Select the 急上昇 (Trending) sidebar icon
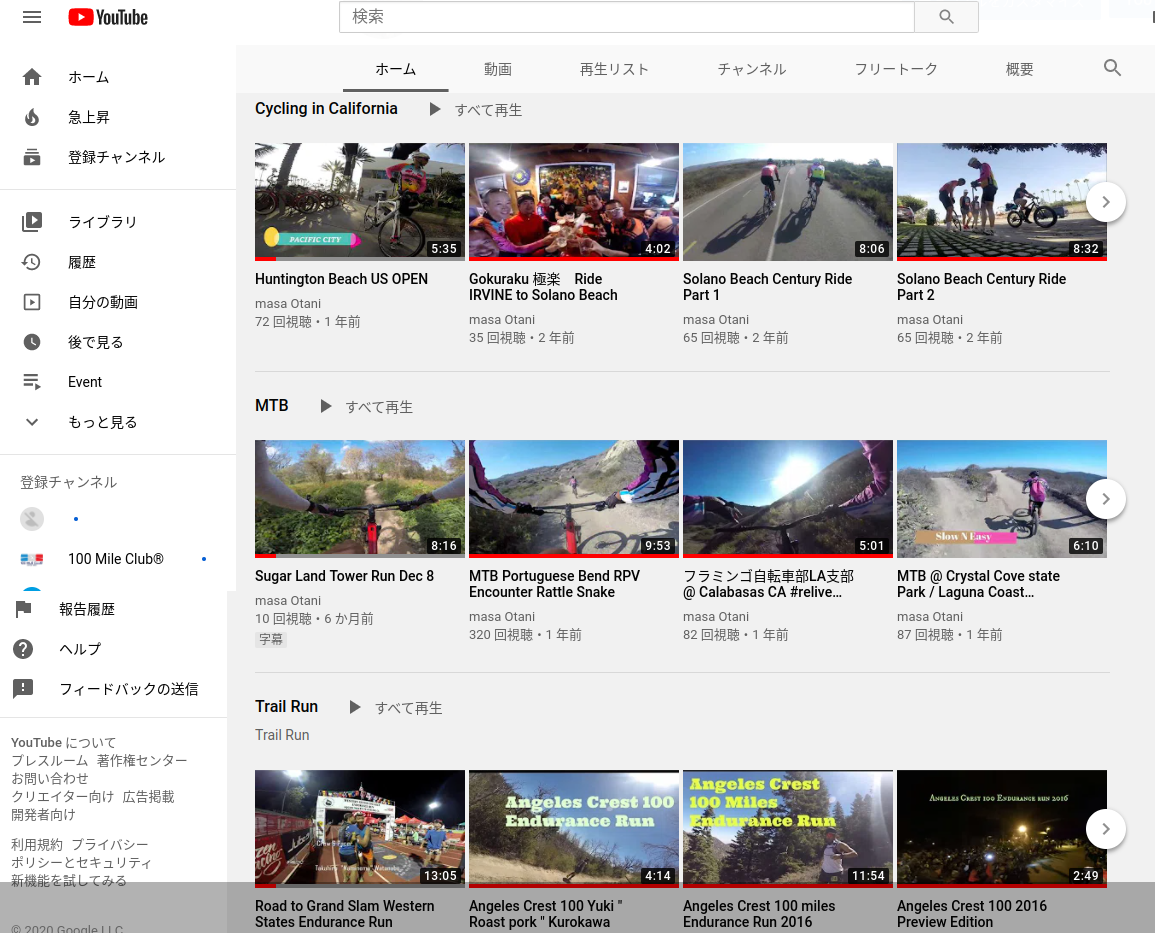1155x933 pixels. (x=31, y=117)
